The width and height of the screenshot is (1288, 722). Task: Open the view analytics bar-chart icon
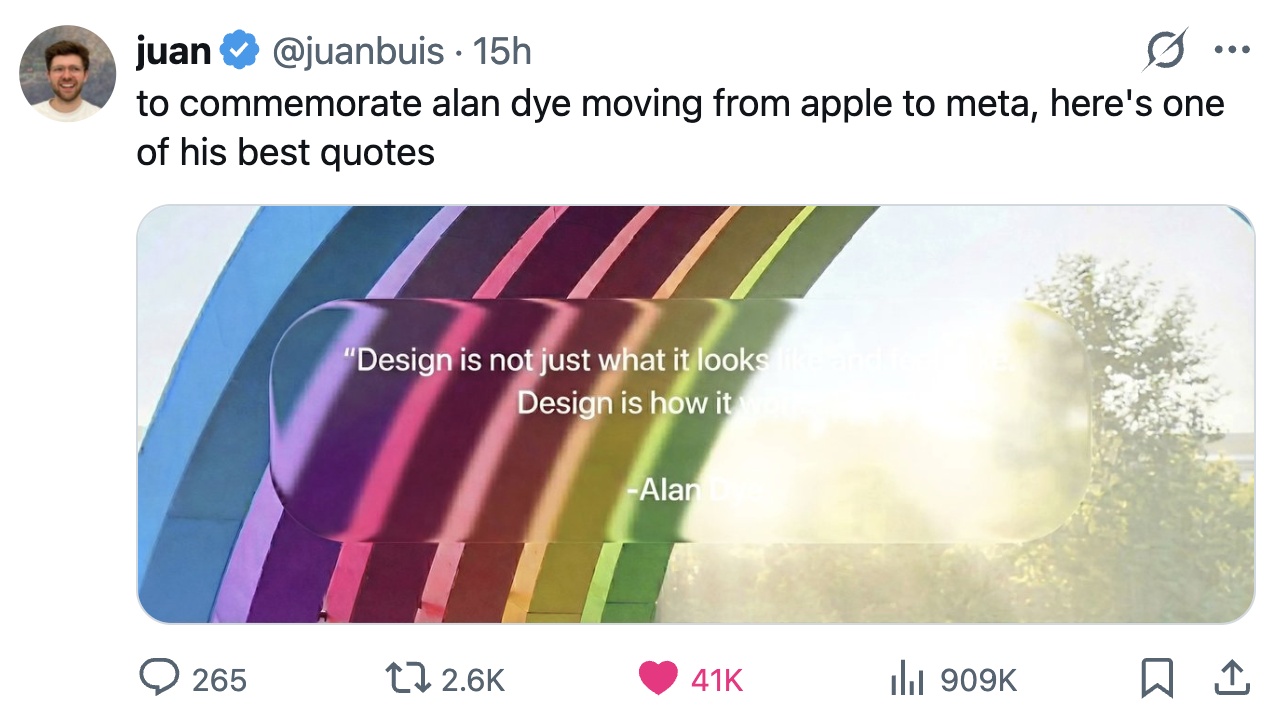click(904, 679)
